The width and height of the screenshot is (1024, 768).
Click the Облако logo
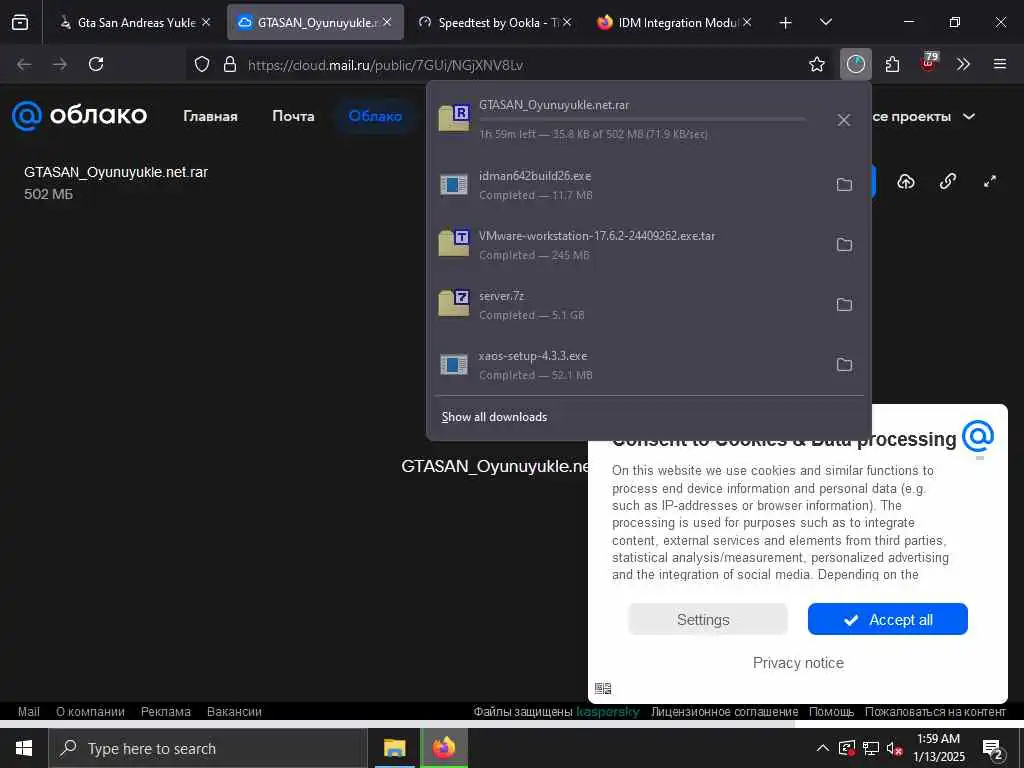click(x=79, y=116)
